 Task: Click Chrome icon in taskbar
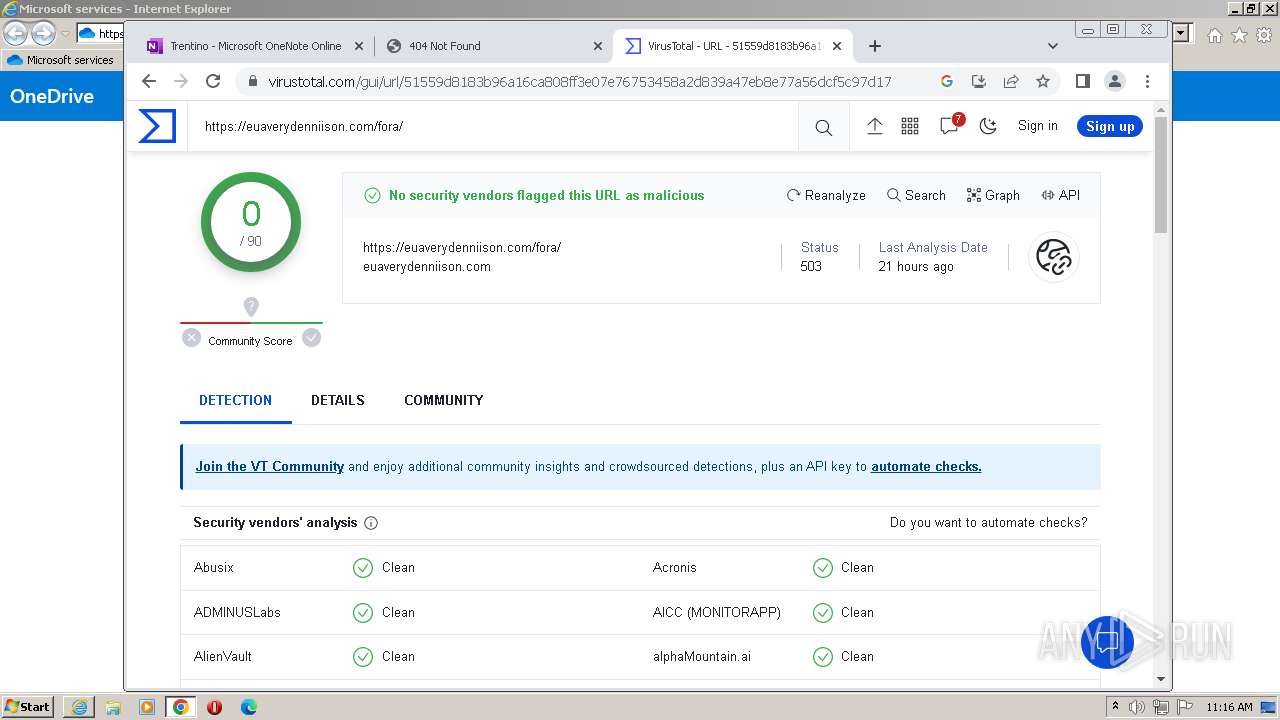pyautogui.click(x=180, y=707)
